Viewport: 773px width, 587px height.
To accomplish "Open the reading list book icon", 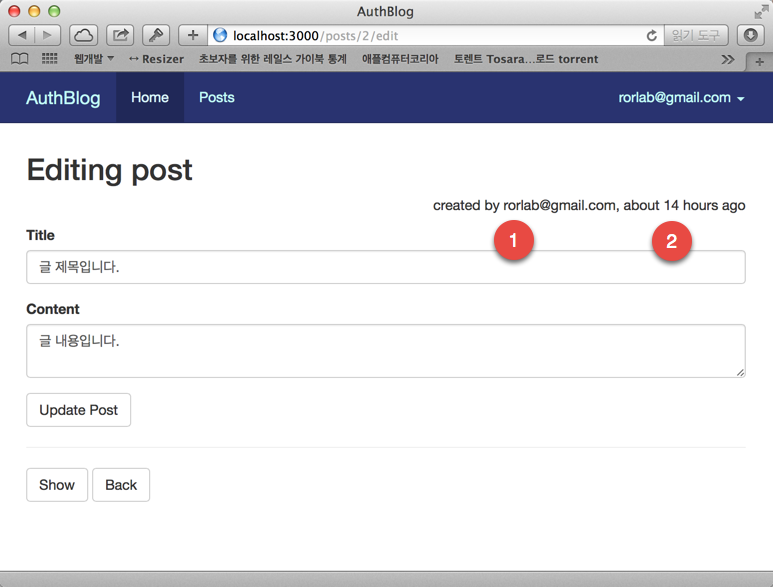I will pos(19,59).
